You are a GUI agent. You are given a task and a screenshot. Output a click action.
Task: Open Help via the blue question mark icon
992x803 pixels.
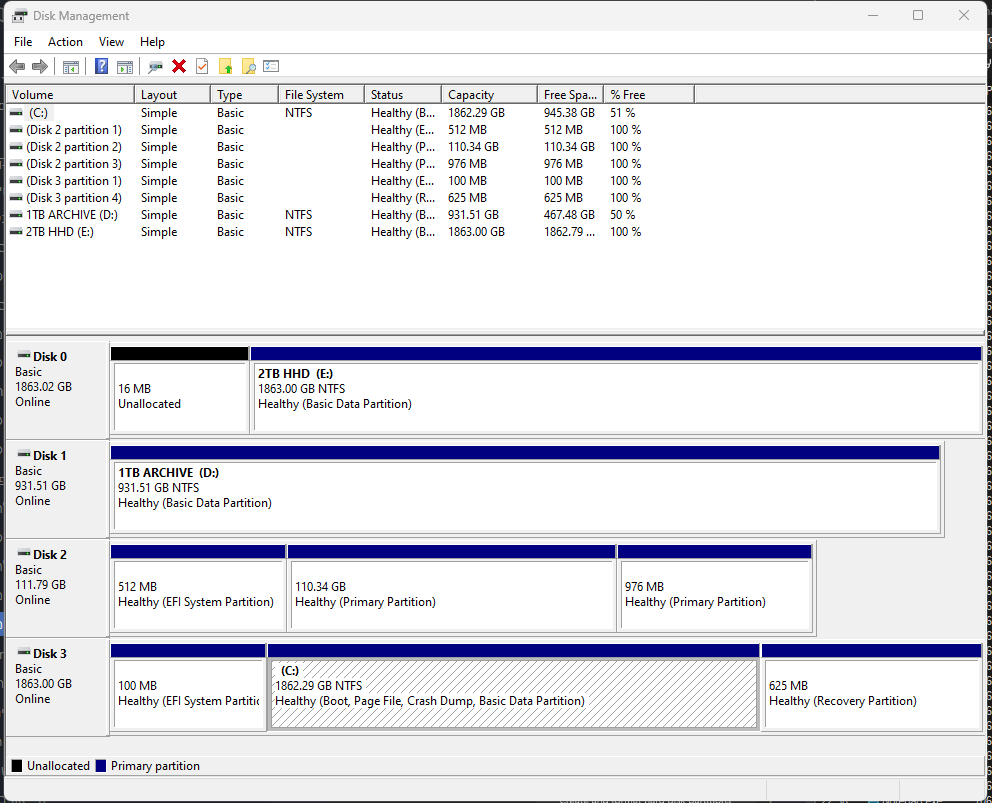101,66
